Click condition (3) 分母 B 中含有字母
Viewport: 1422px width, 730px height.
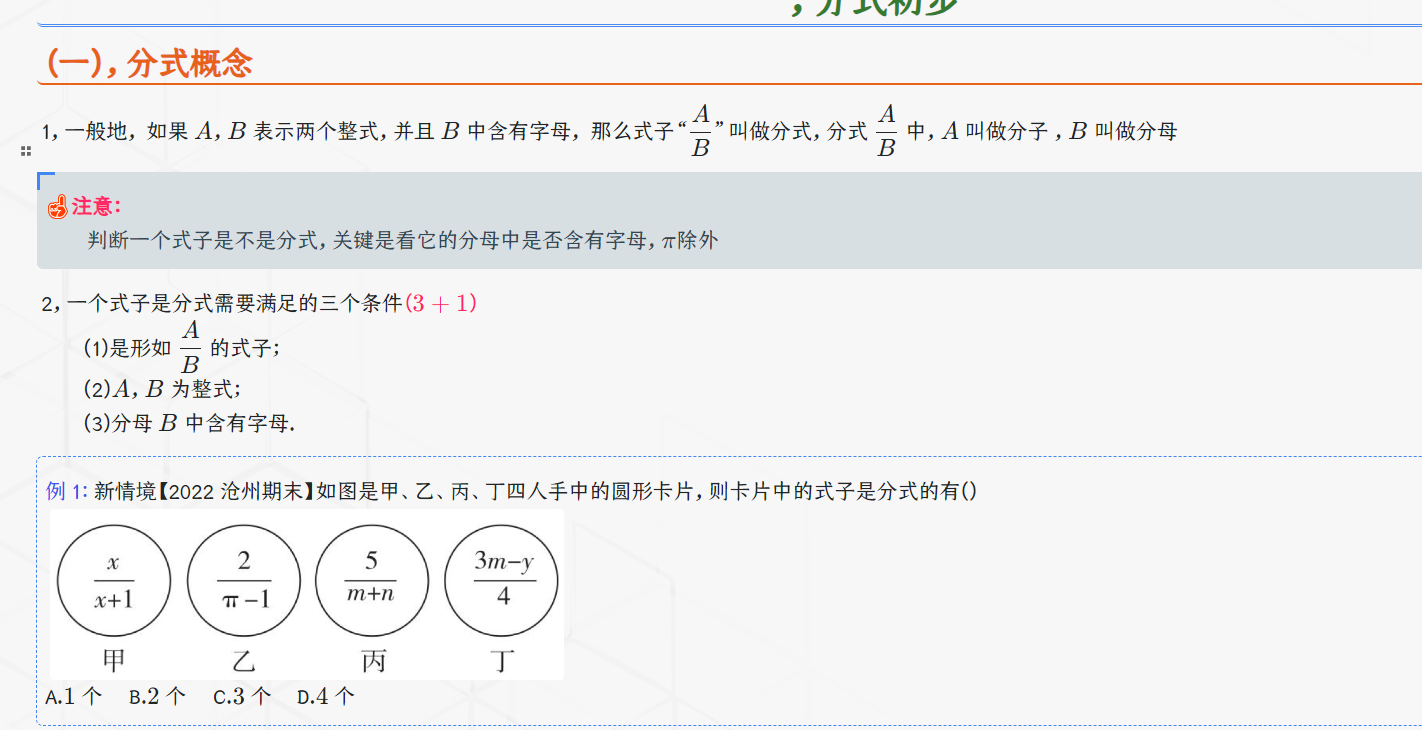[x=185, y=422]
